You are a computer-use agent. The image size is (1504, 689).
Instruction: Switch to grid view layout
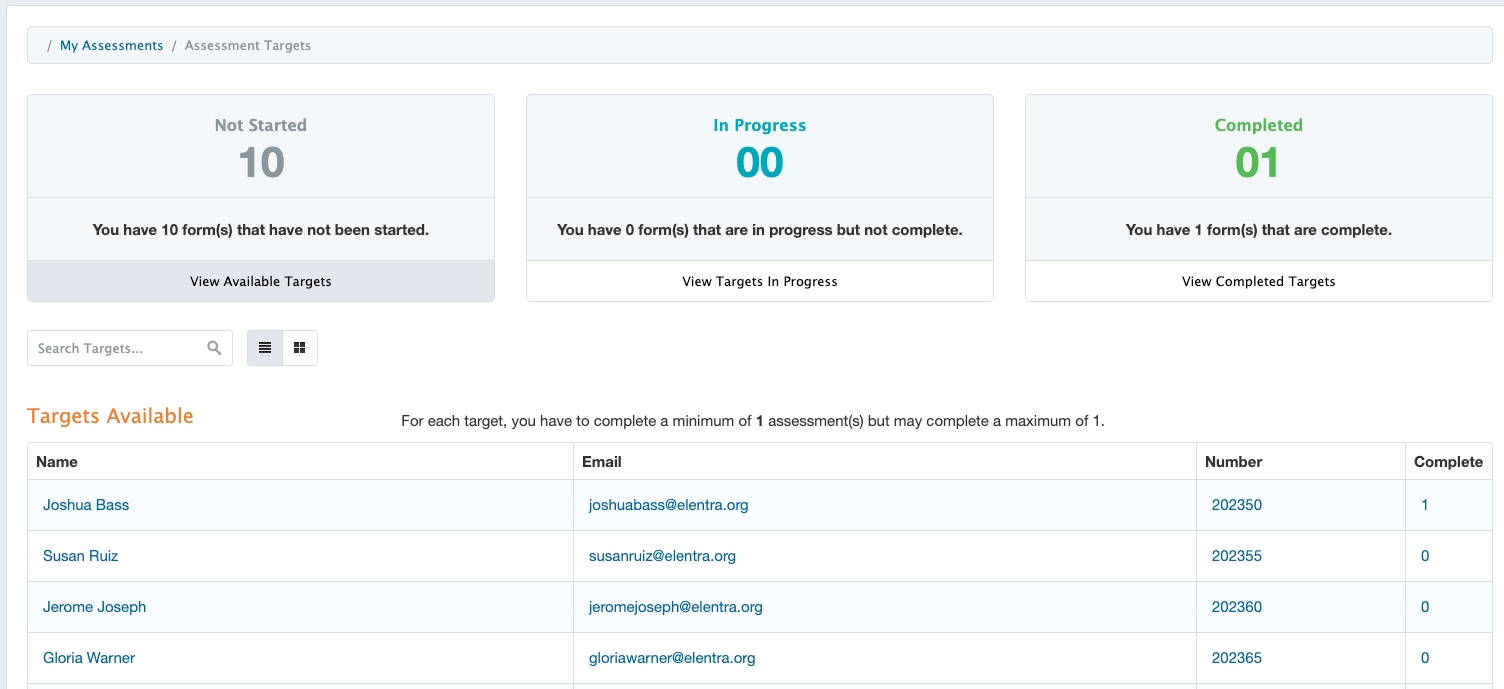click(x=300, y=348)
